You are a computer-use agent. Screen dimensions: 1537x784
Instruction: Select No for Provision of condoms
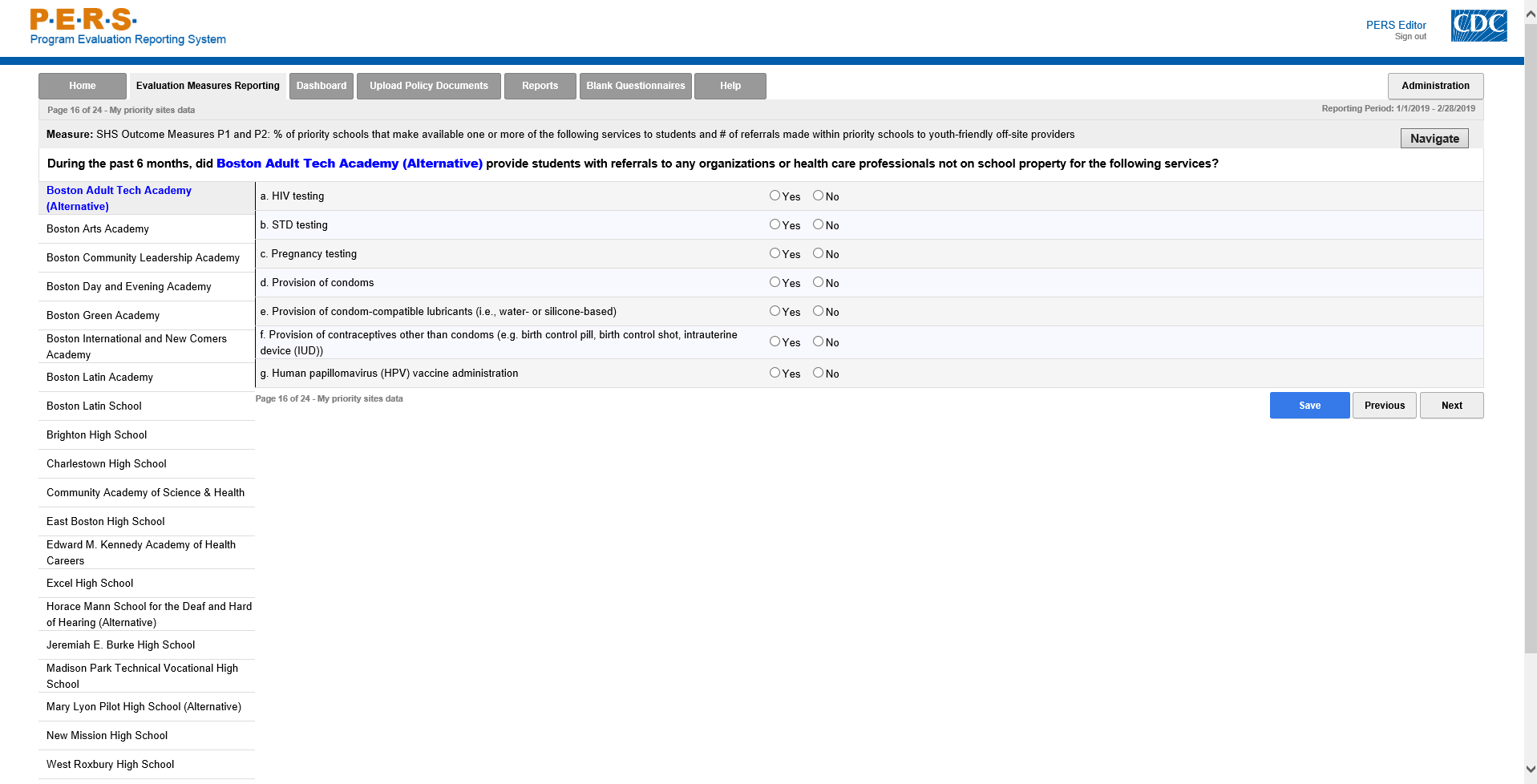pos(818,282)
